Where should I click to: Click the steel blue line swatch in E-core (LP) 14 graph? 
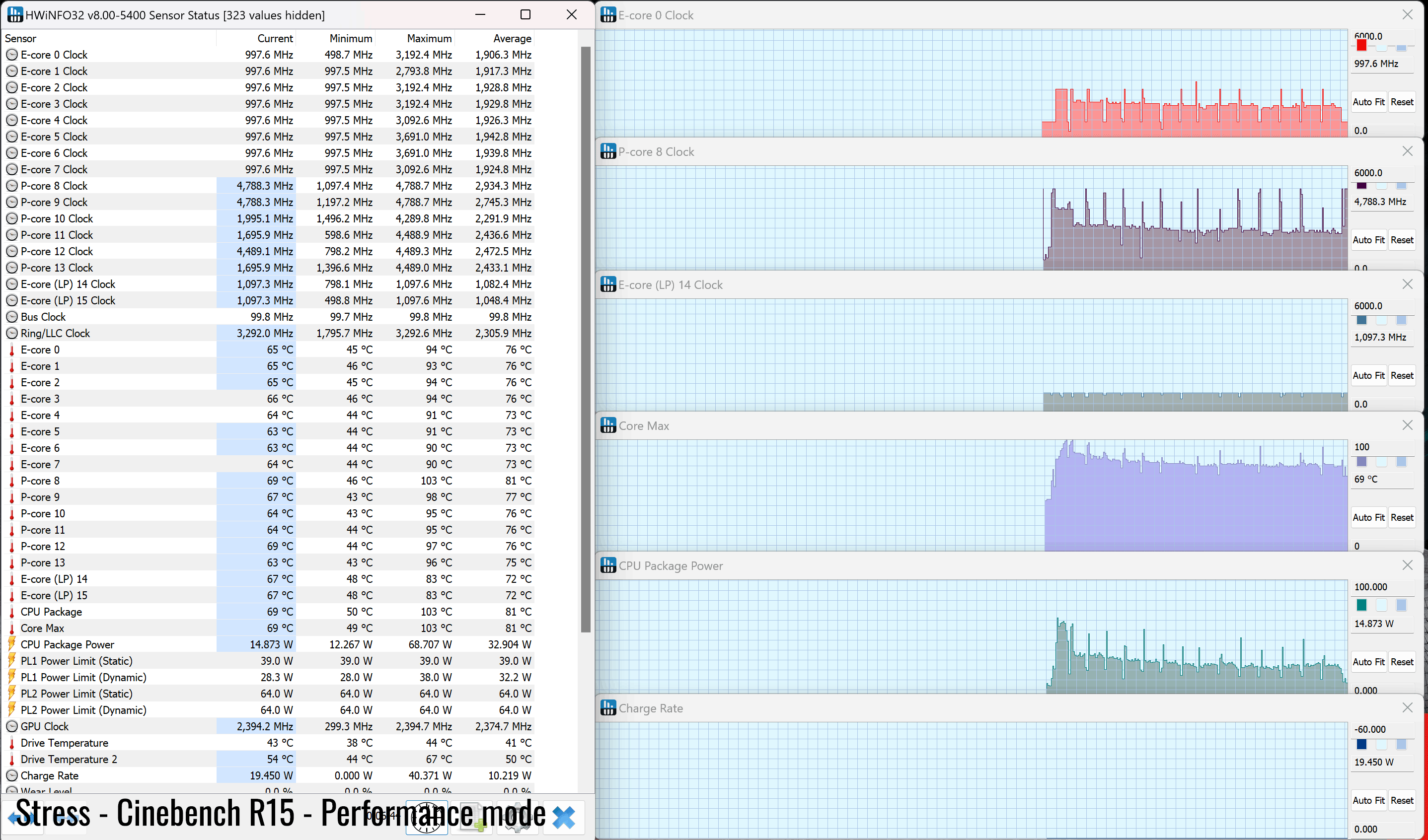click(x=1362, y=321)
